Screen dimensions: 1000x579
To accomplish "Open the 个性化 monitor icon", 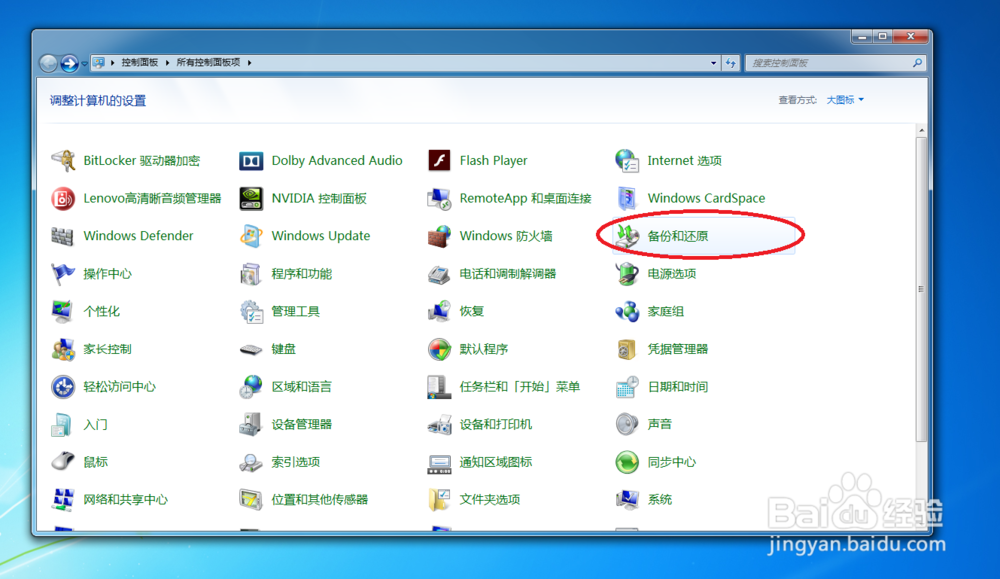I will [63, 311].
